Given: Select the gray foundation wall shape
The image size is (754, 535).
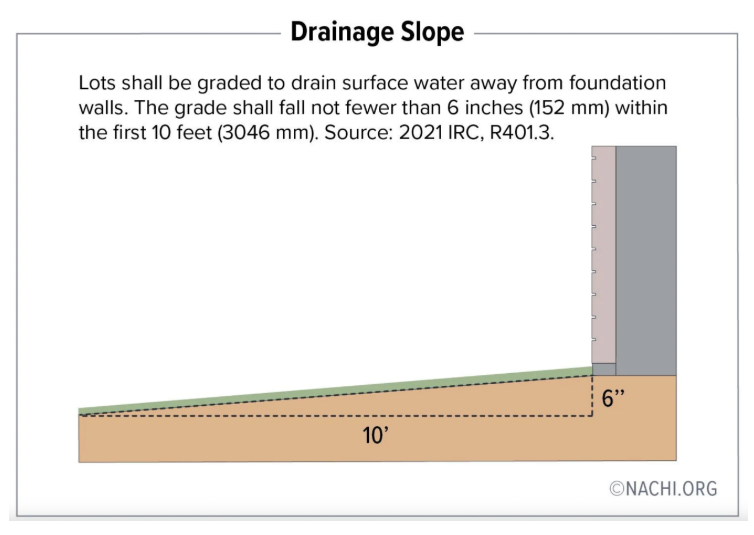Looking at the screenshot, I should [x=646, y=260].
